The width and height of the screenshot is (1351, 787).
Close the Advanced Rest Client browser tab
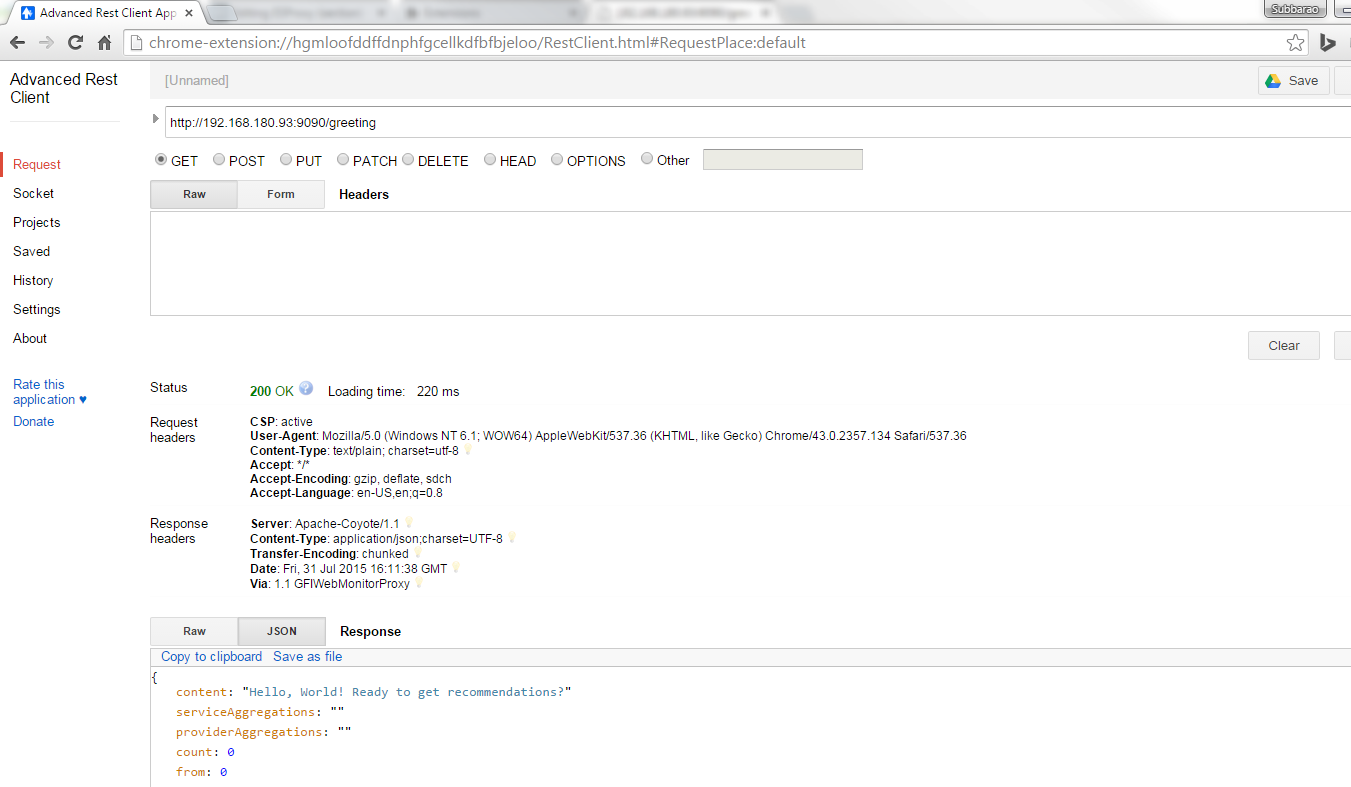(x=189, y=13)
